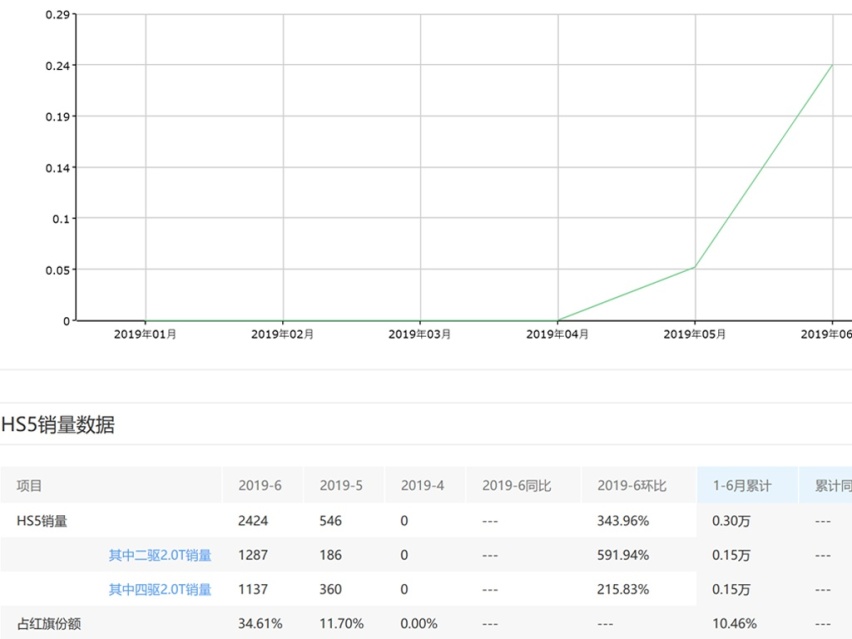Click the 0.24 y-axis label
This screenshot has height=639, width=852.
tap(58, 66)
